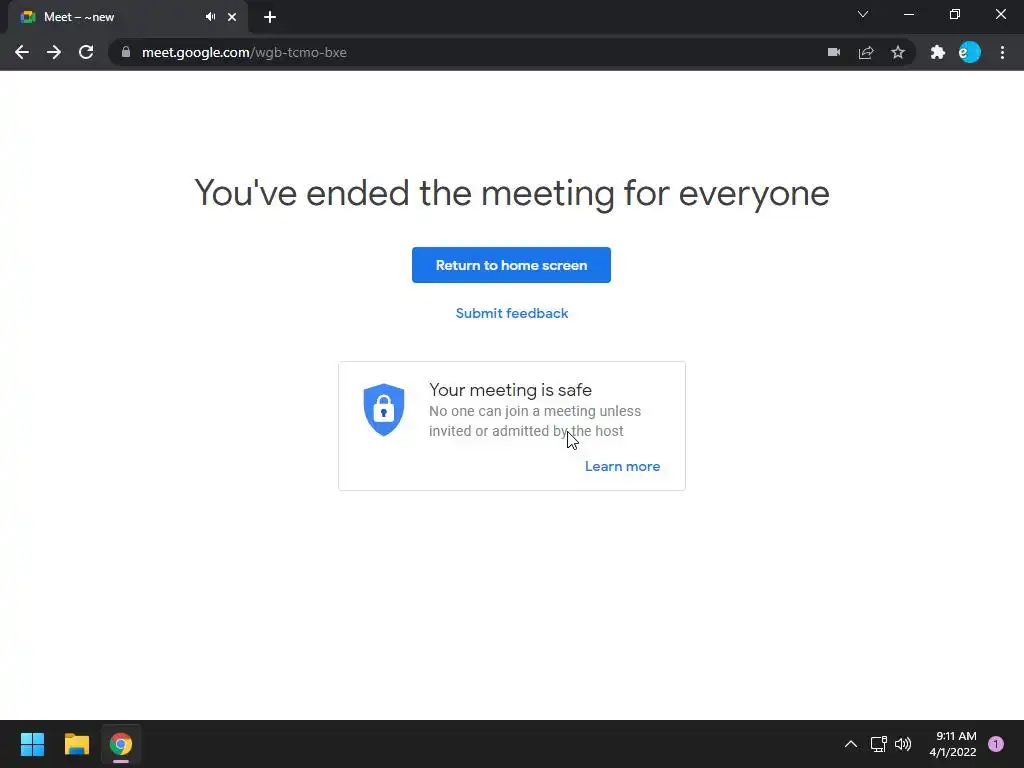Click the reload page button

pos(86,52)
